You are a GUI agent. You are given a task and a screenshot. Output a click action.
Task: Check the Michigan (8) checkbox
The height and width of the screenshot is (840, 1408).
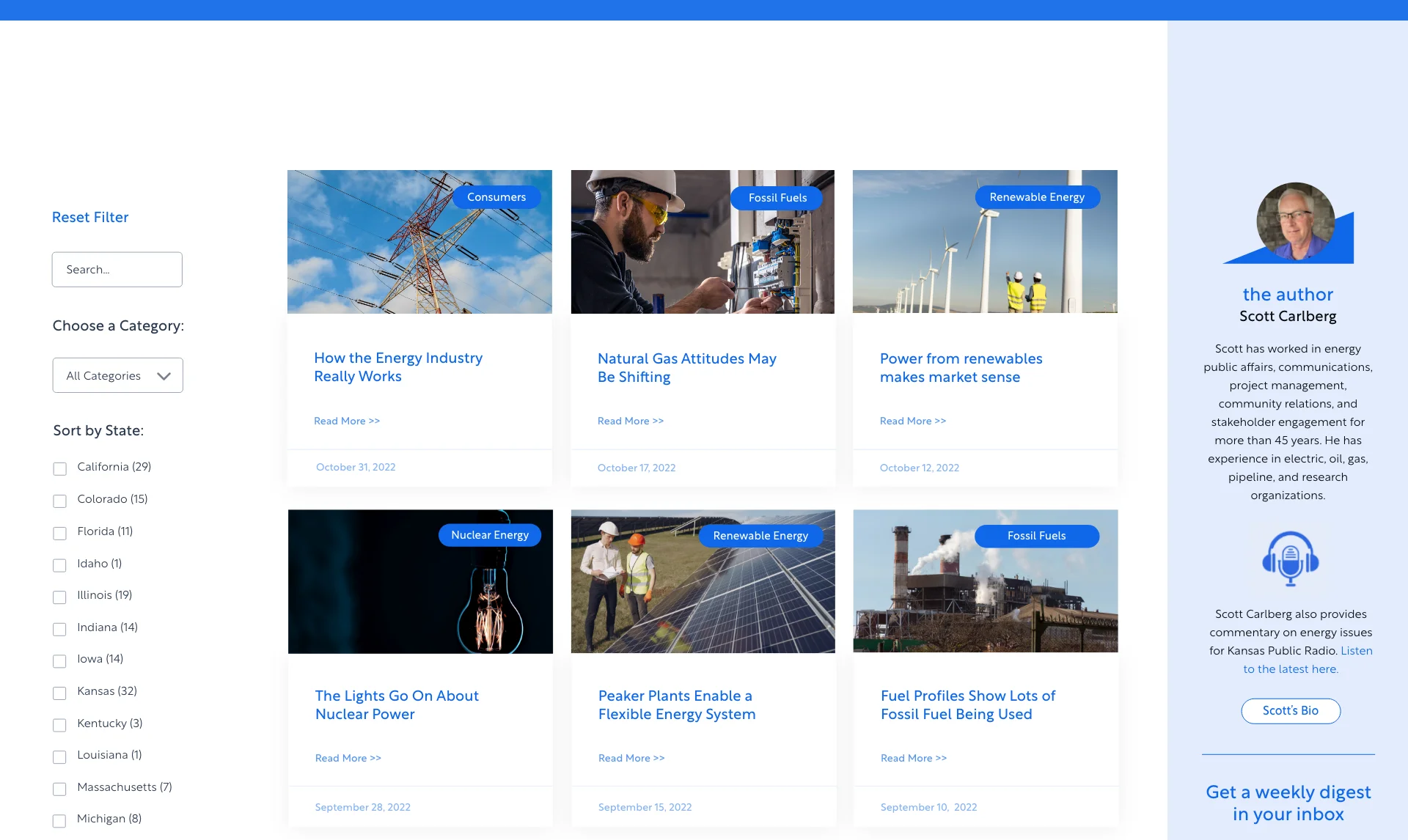tap(60, 820)
